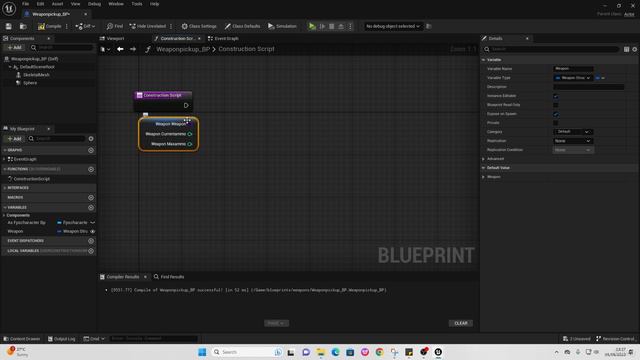Open the File menu
This screenshot has width=640, height=360.
pyautogui.click(x=25, y=4)
